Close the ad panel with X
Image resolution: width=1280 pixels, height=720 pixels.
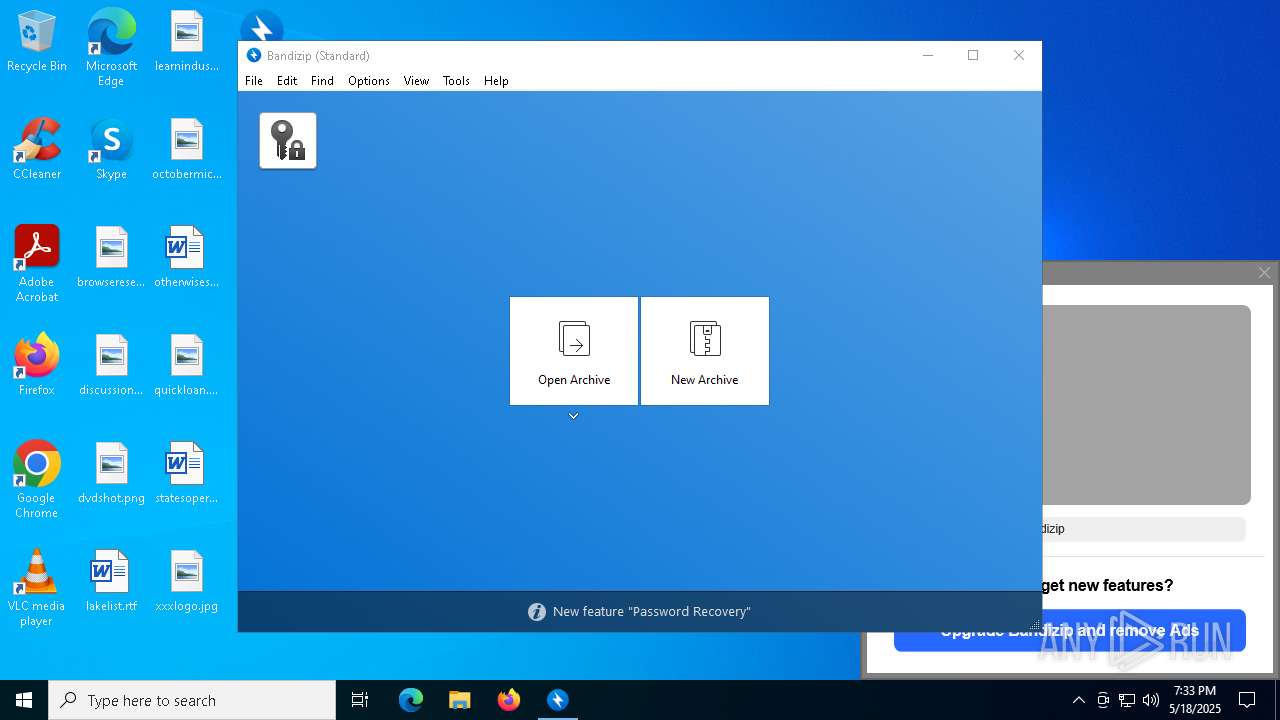1264,273
